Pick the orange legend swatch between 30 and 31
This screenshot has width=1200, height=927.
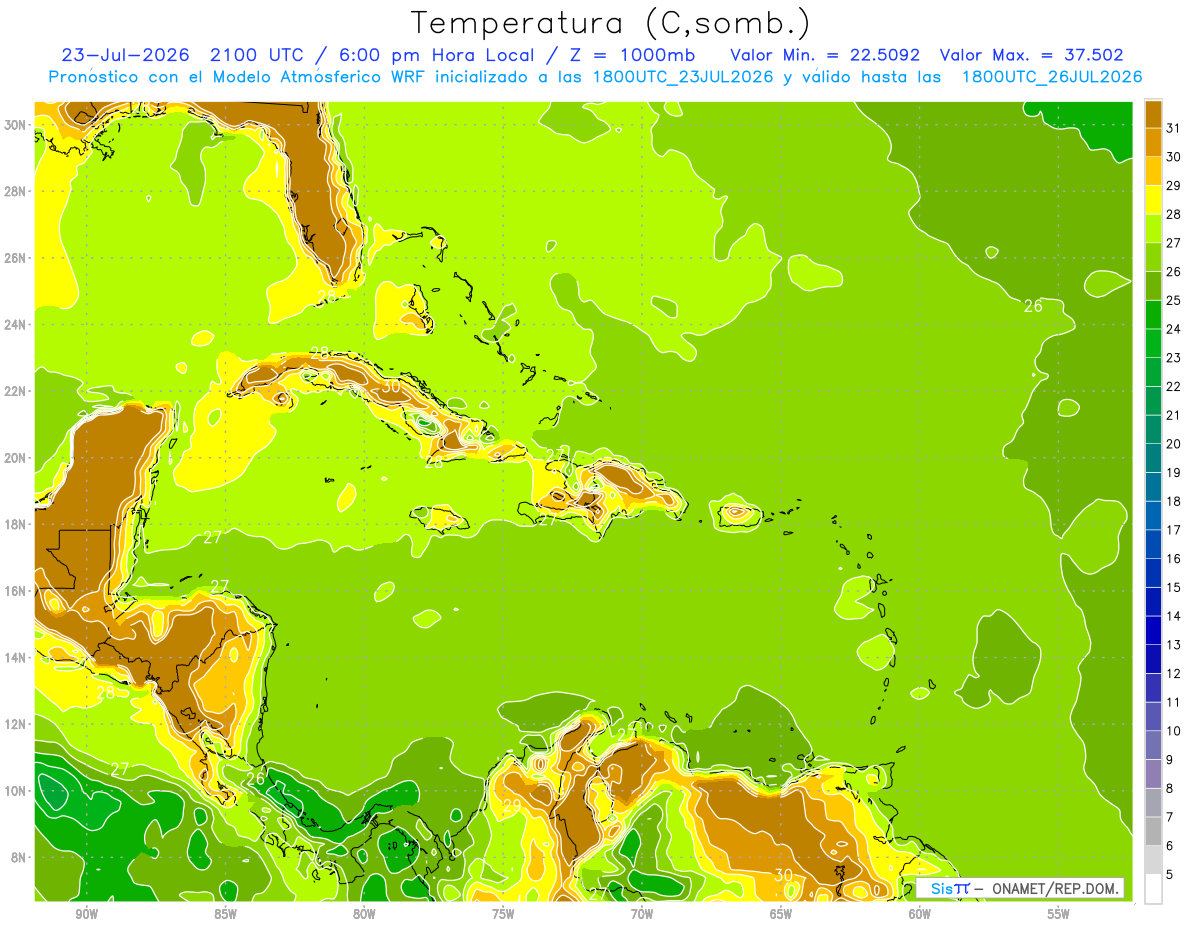1154,142
